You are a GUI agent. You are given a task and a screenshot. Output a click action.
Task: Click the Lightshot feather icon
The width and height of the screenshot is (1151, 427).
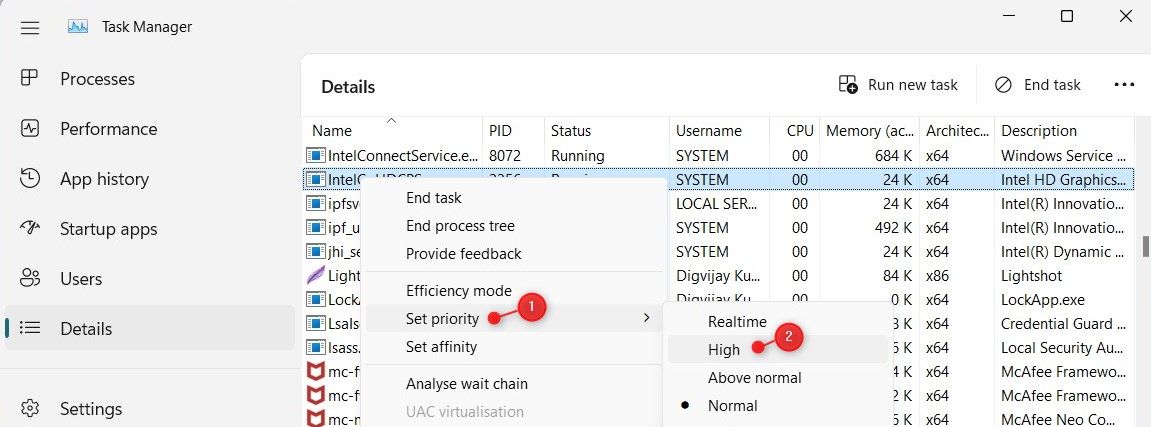pos(316,276)
